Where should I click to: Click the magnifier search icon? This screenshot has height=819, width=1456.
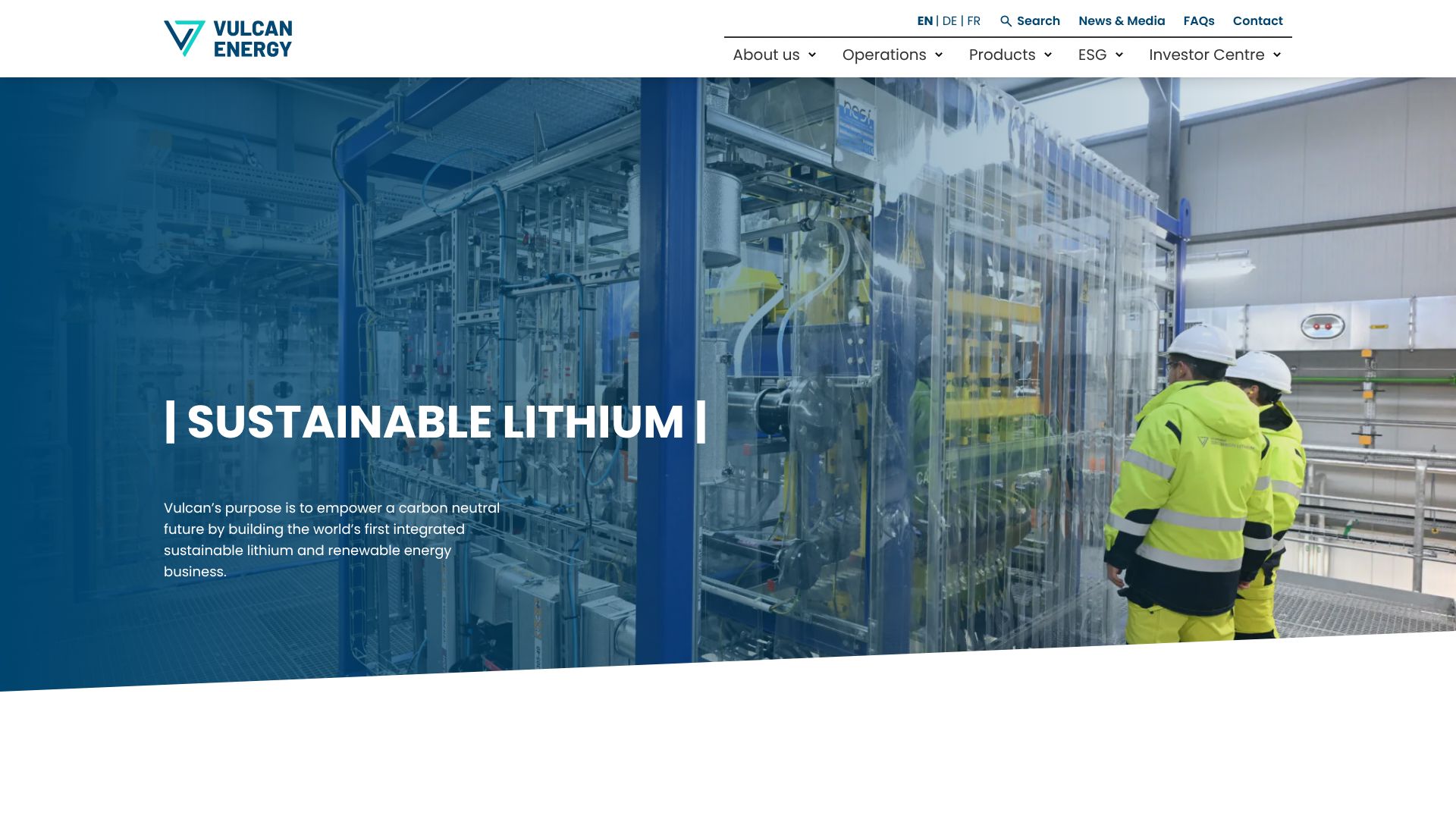point(1006,21)
